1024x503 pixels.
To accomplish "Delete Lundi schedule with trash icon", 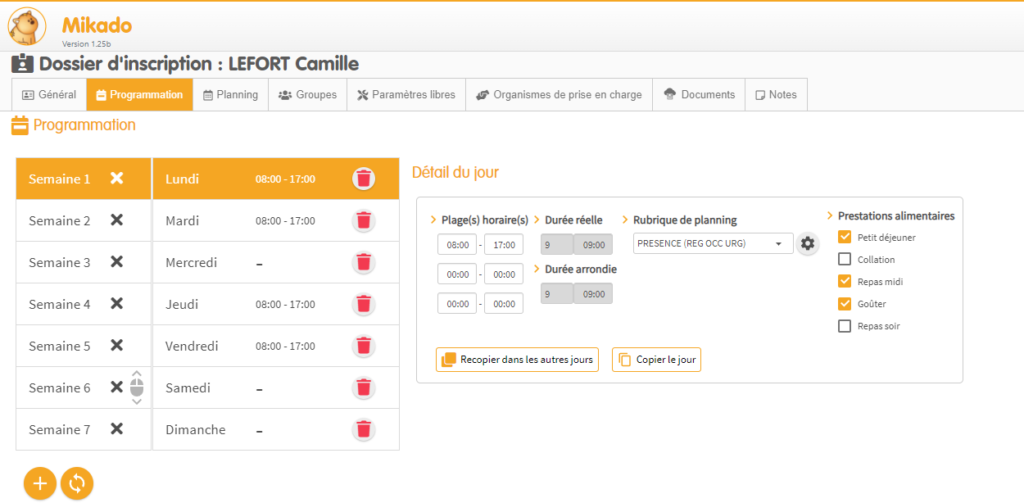I will (x=364, y=179).
